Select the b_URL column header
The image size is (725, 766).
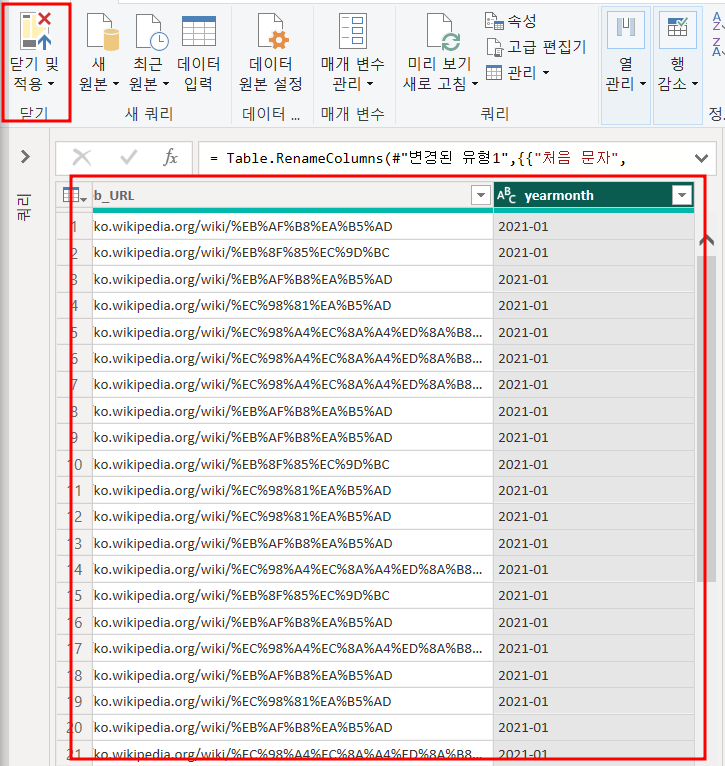point(282,195)
